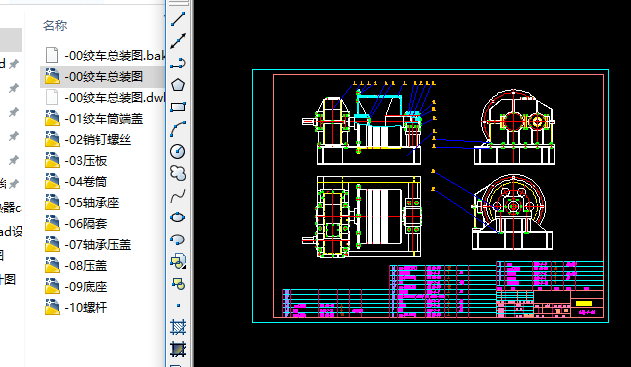This screenshot has width=631, height=367.
Task: Select the Polygon tool
Action: (x=178, y=85)
